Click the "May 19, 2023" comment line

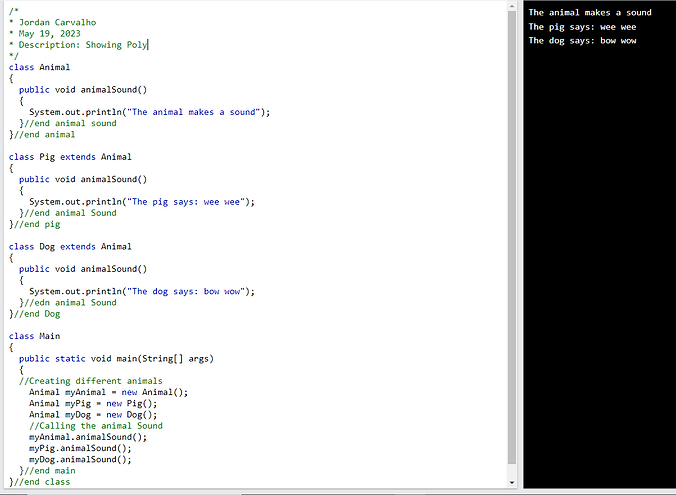tap(45, 34)
